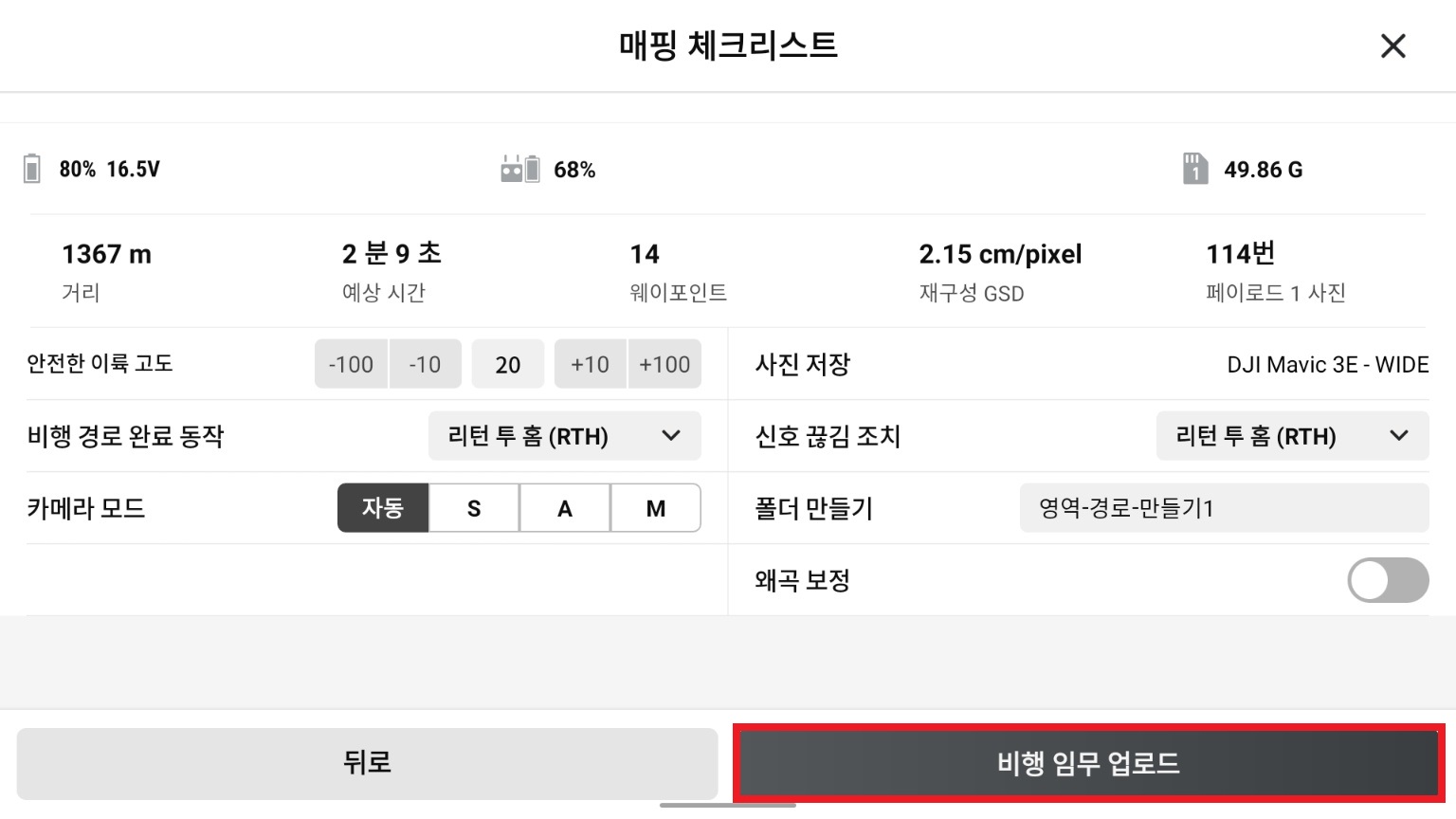The height and width of the screenshot is (819, 1456).
Task: Switch camera mode to M manual
Action: [x=655, y=508]
